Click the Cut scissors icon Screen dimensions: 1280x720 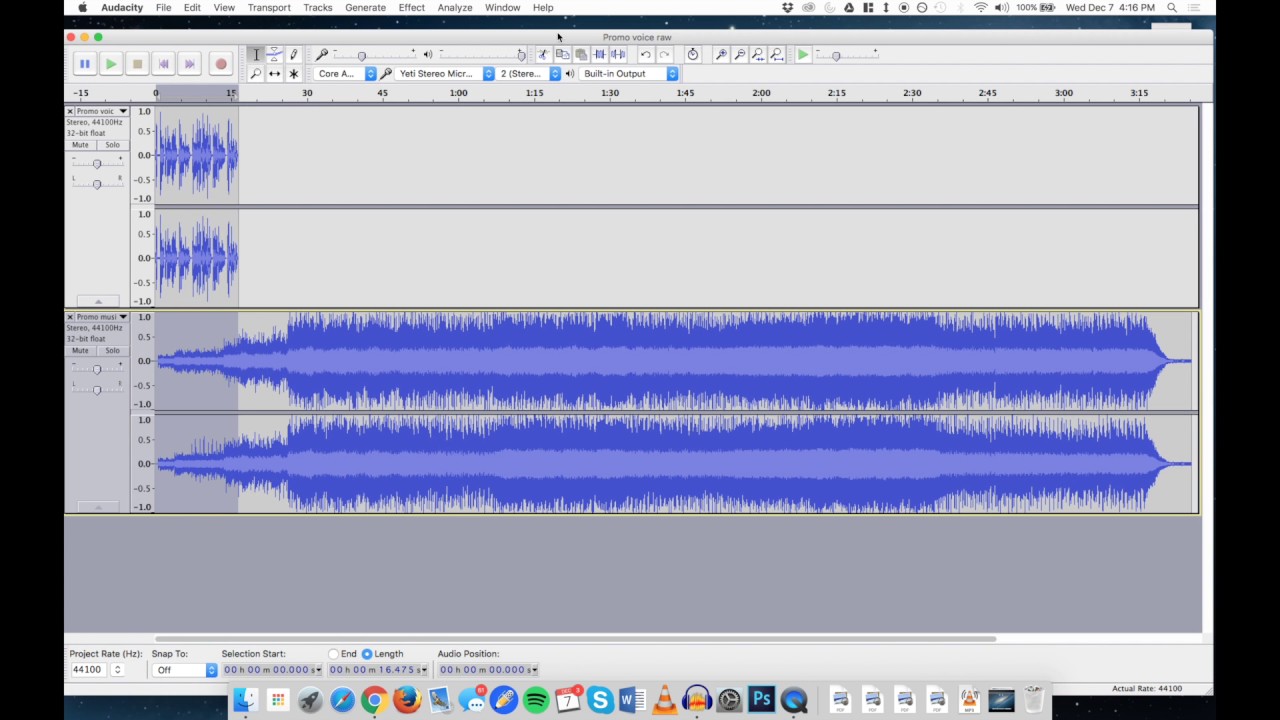click(543, 54)
